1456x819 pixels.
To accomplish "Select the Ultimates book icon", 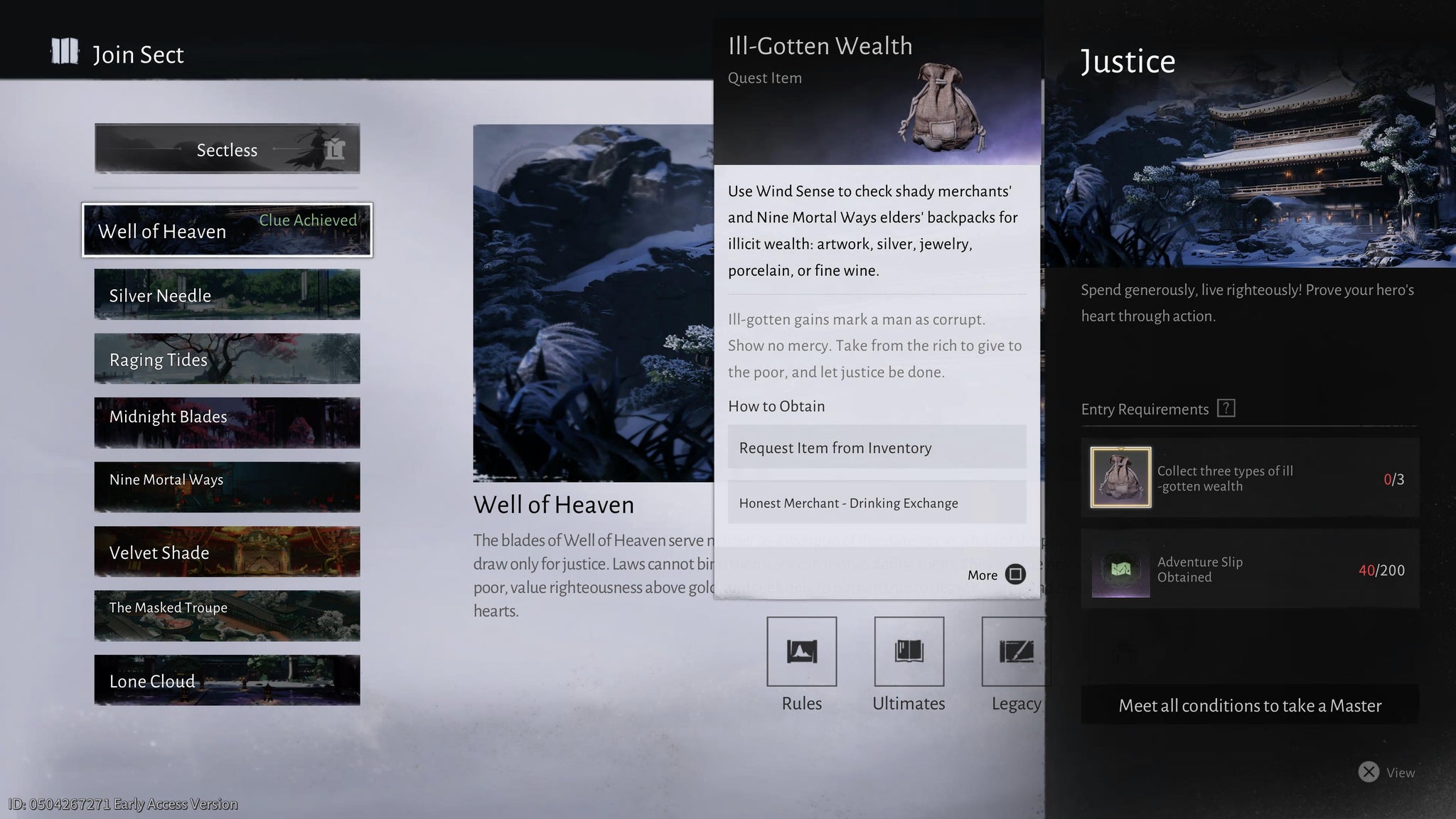I will (909, 651).
